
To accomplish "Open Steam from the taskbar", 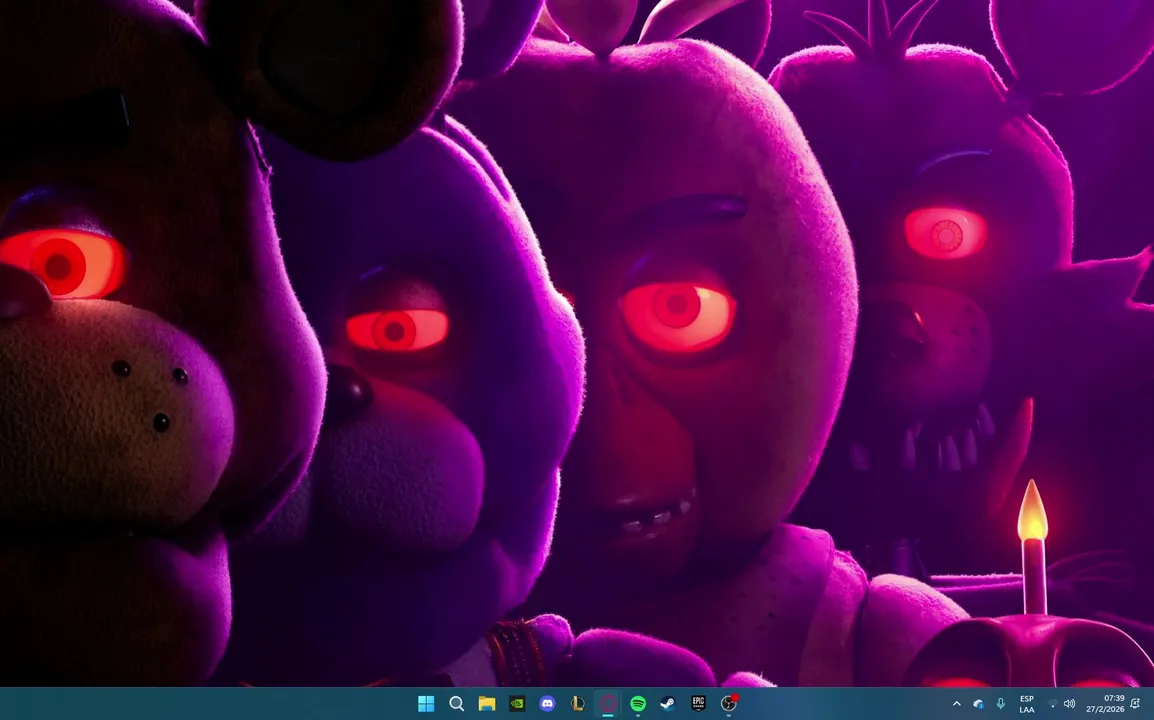I will (668, 704).
